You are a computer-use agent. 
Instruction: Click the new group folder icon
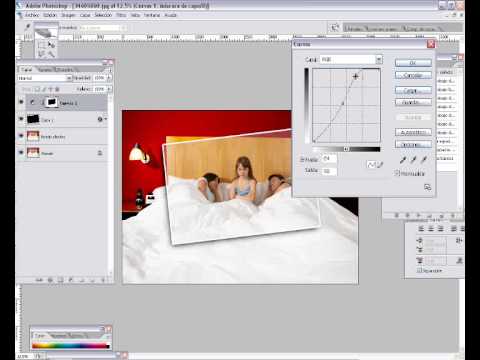click(82, 280)
